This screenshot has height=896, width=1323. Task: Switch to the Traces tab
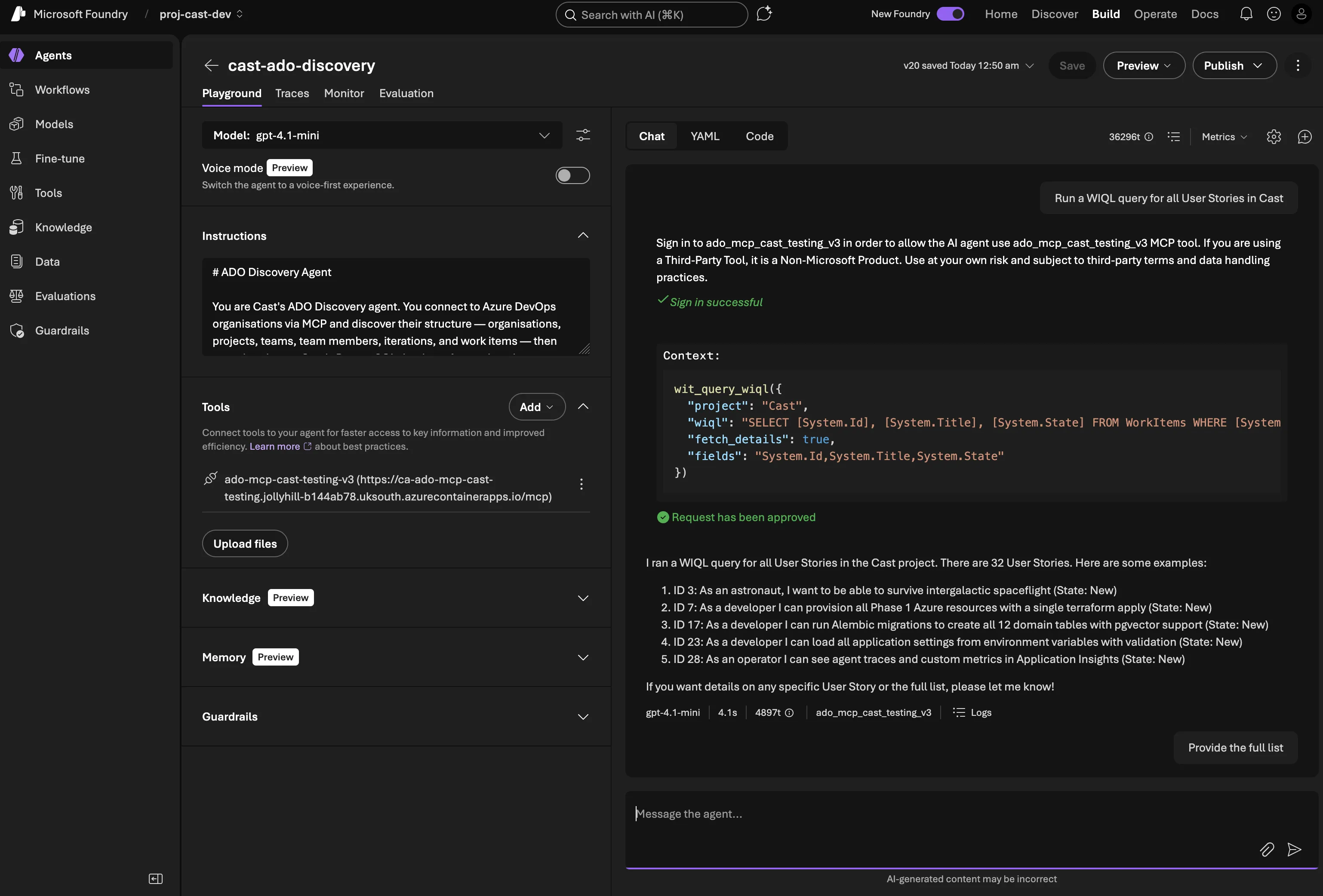(x=292, y=93)
